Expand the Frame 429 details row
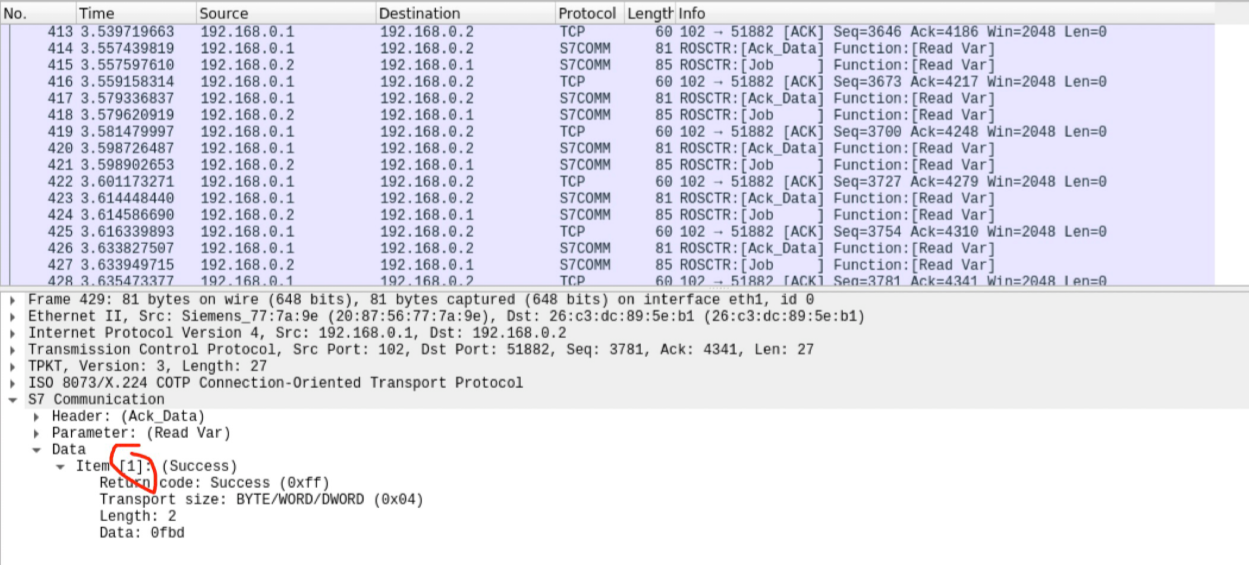This screenshot has height=565, width=1249. click(13, 300)
